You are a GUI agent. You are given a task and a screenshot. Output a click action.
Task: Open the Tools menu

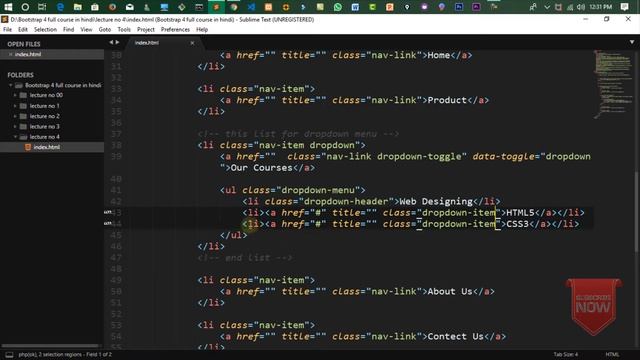(124, 29)
